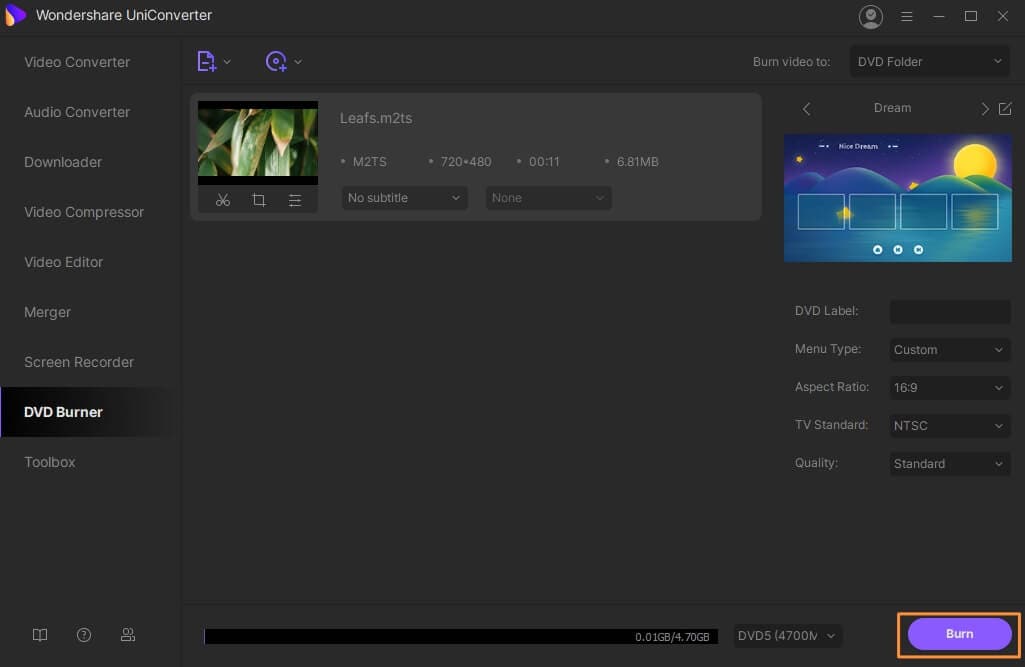Click the 6.81MB file size text
Screen dimensions: 1025x667
point(637,162)
